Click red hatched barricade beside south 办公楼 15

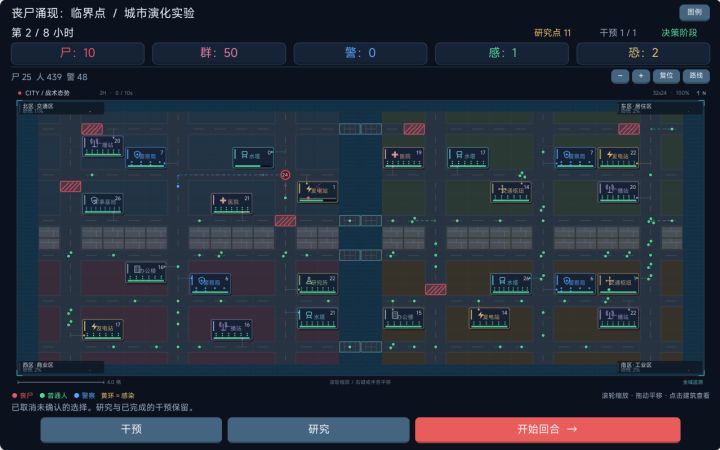click(x=435, y=289)
